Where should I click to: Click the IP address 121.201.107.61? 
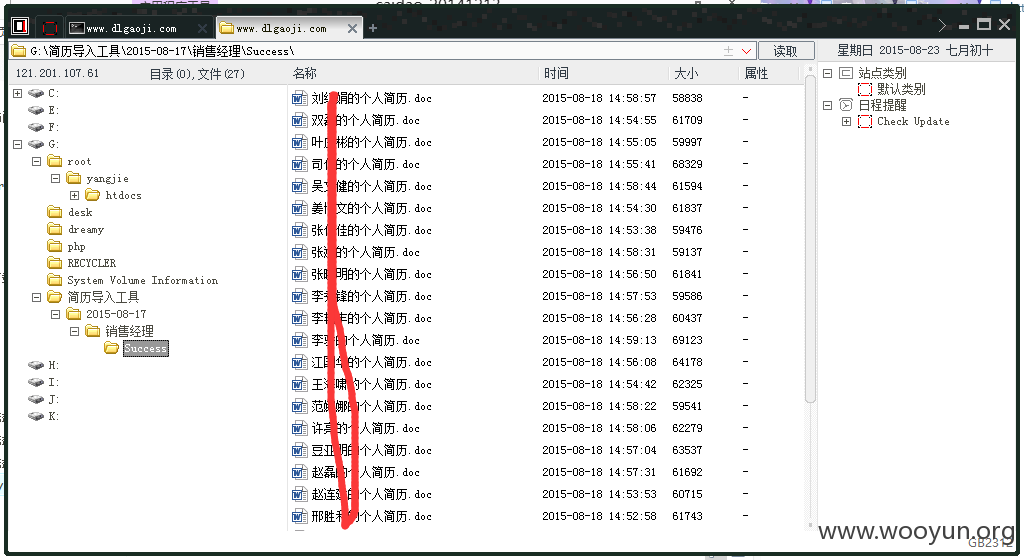[x=57, y=73]
